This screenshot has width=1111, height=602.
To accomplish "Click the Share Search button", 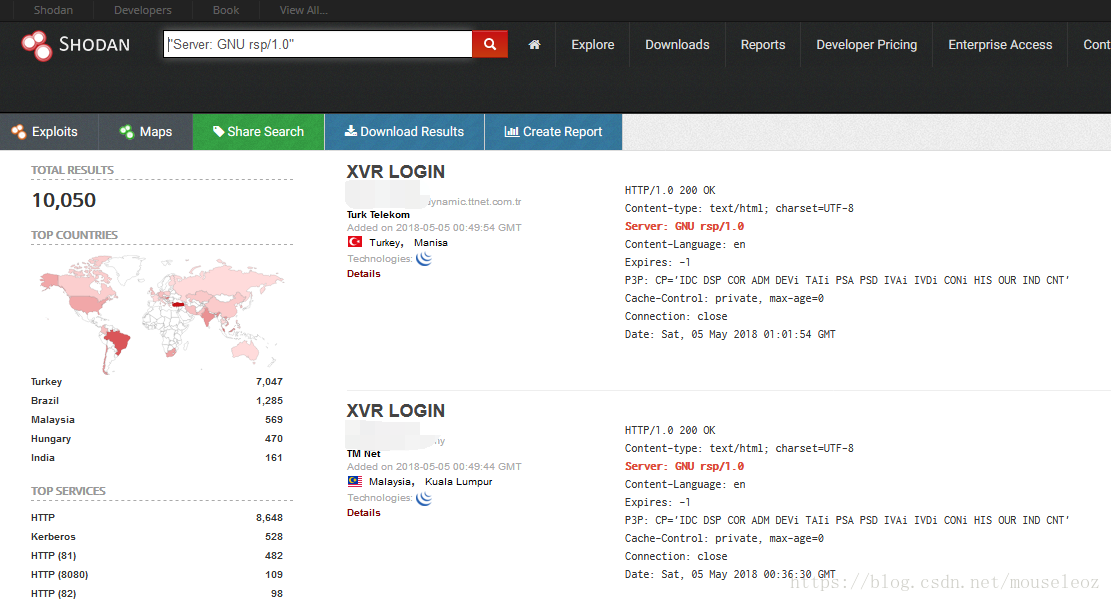I will click(x=259, y=132).
